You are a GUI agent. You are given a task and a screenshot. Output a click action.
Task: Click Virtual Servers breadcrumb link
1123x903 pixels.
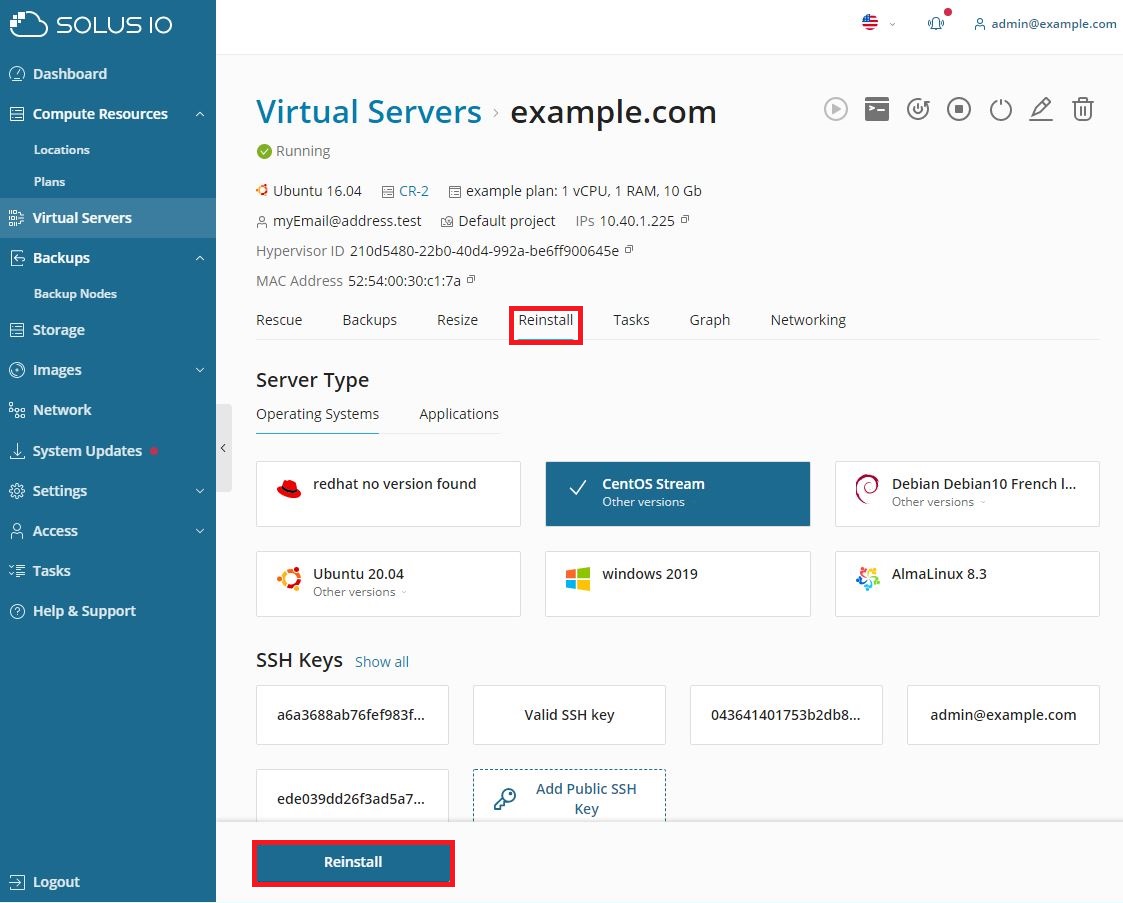[x=369, y=112]
